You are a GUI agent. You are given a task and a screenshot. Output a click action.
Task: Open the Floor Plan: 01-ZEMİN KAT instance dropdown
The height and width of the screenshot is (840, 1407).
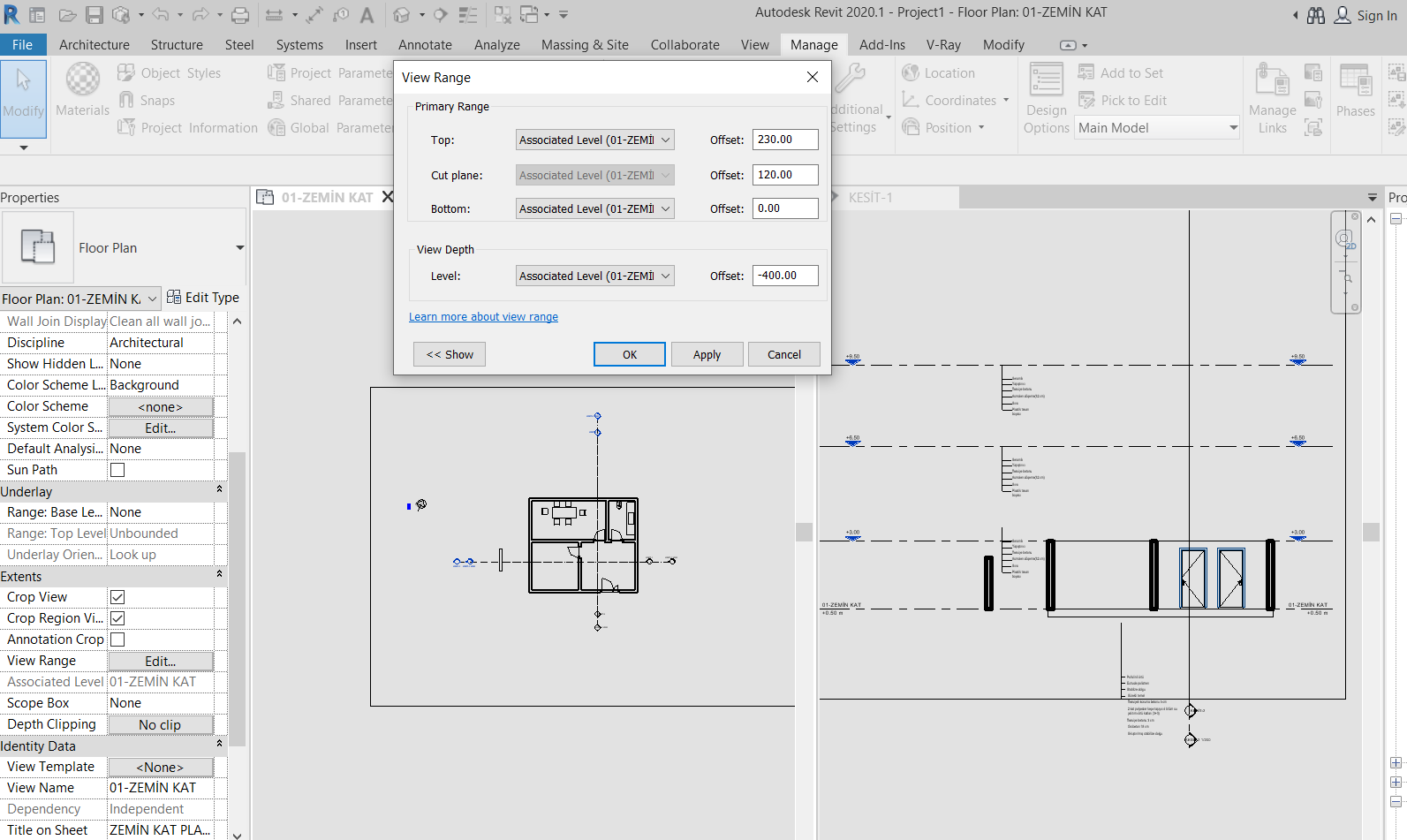[x=80, y=299]
